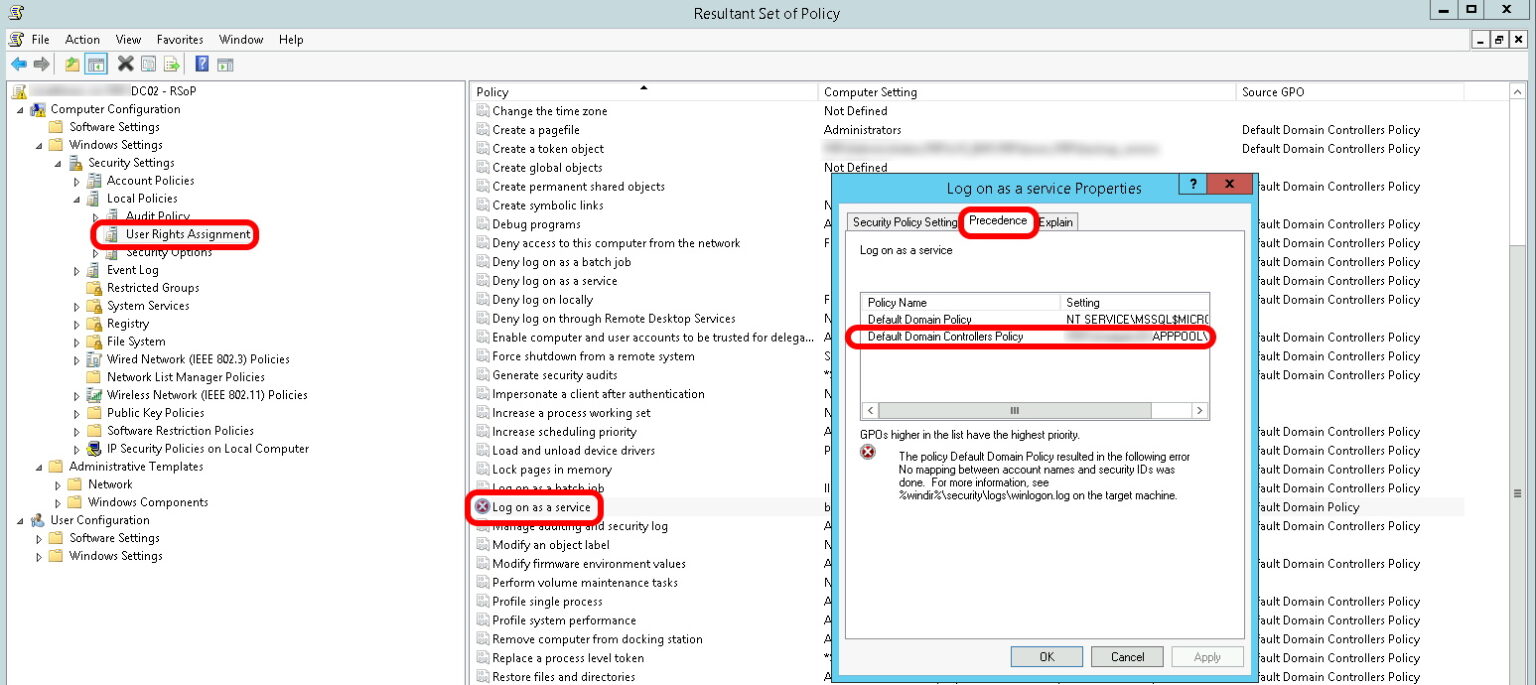Open the Action menu
This screenshot has width=1536, height=685.
click(x=81, y=39)
